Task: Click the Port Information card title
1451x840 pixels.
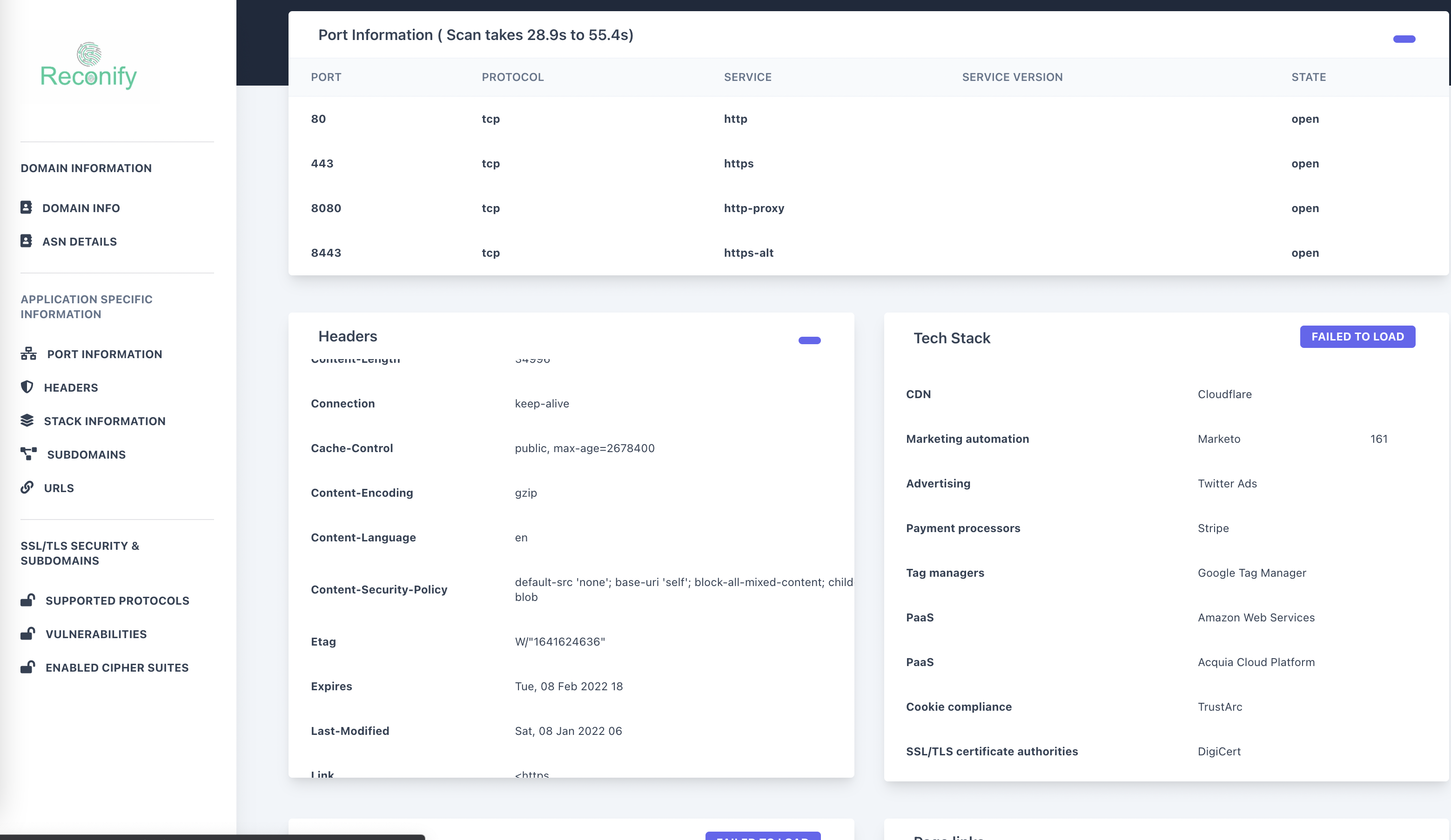Action: click(x=476, y=34)
